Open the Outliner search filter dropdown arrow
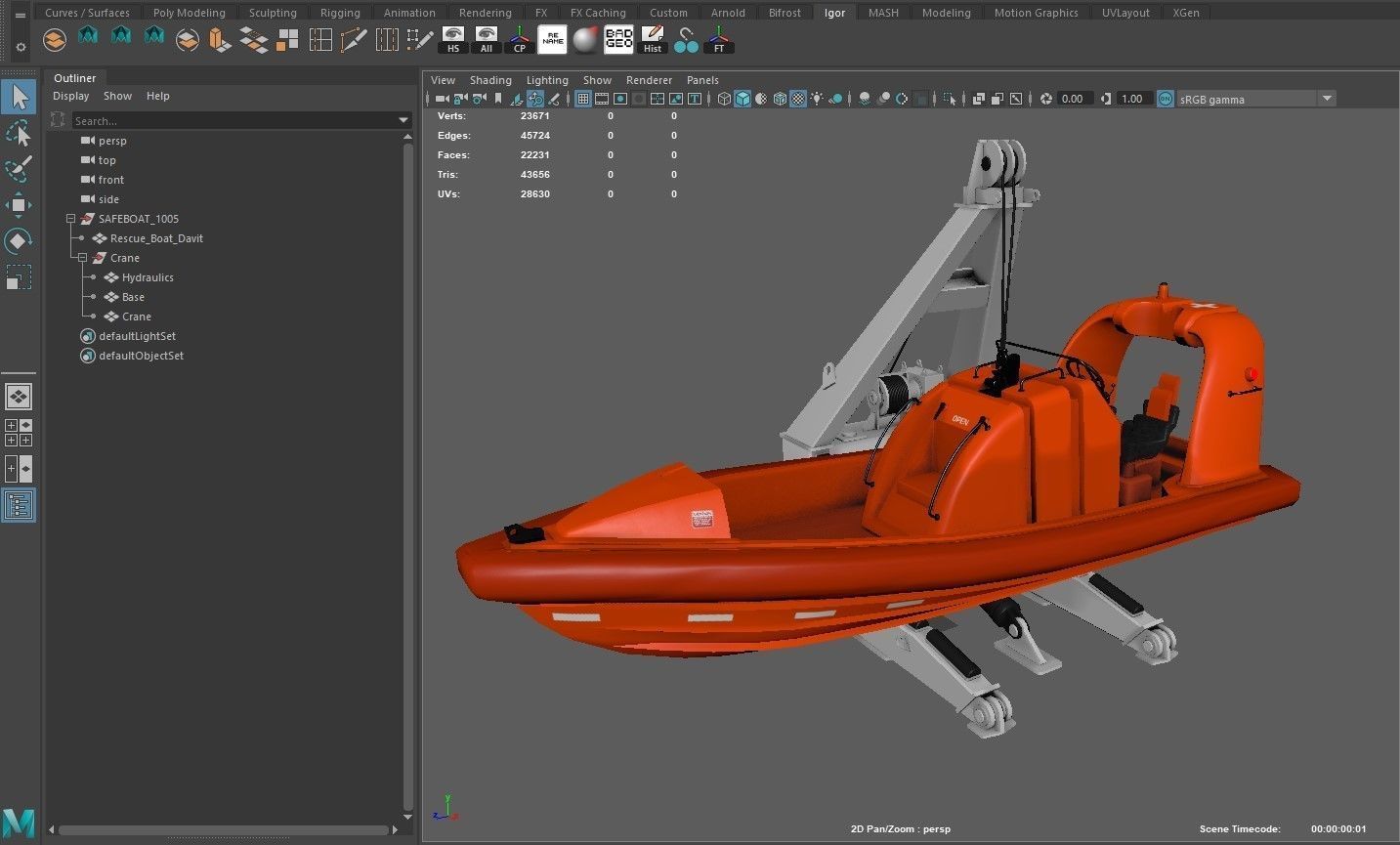The width and height of the screenshot is (1400, 845). [403, 121]
